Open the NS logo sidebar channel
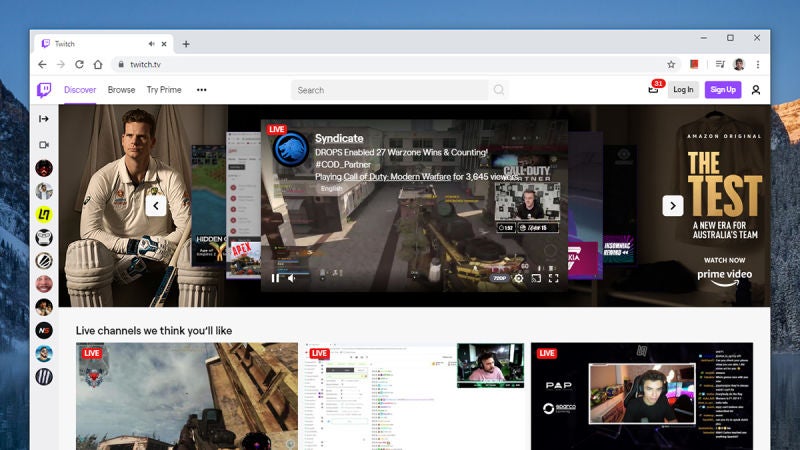The height and width of the screenshot is (450, 800). click(44, 330)
